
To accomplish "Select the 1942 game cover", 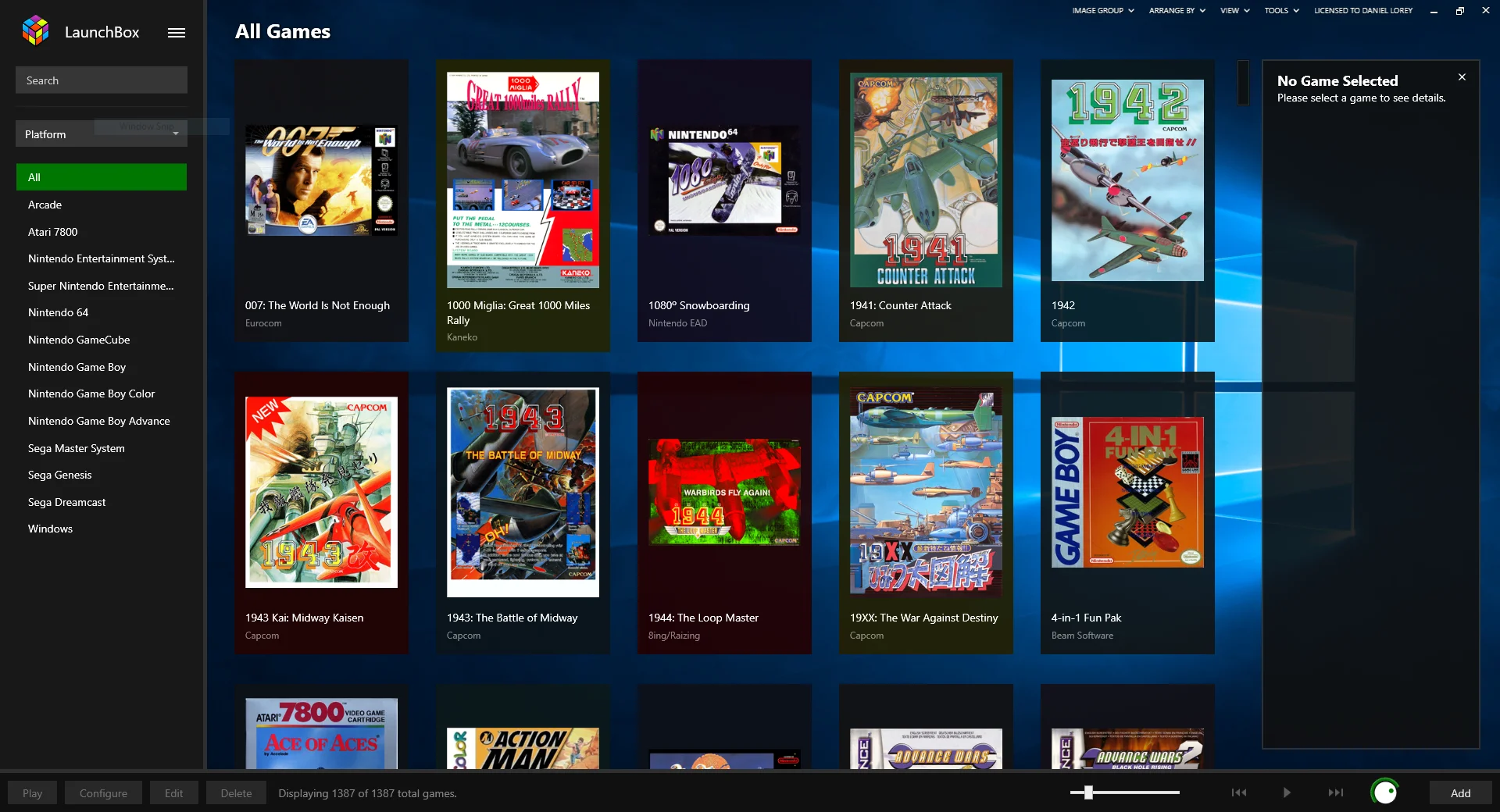I will pos(1127,180).
